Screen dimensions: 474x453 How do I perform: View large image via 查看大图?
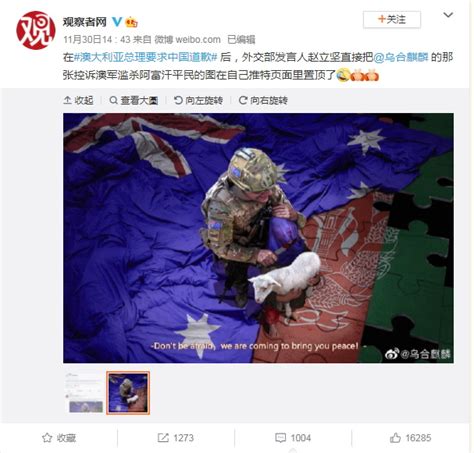[134, 100]
